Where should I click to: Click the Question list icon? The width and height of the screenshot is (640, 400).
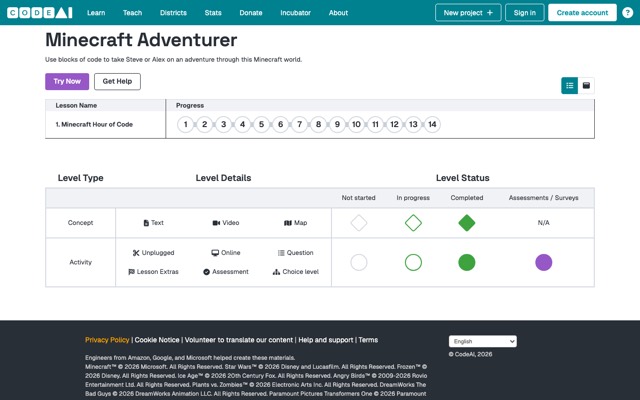tap(281, 253)
